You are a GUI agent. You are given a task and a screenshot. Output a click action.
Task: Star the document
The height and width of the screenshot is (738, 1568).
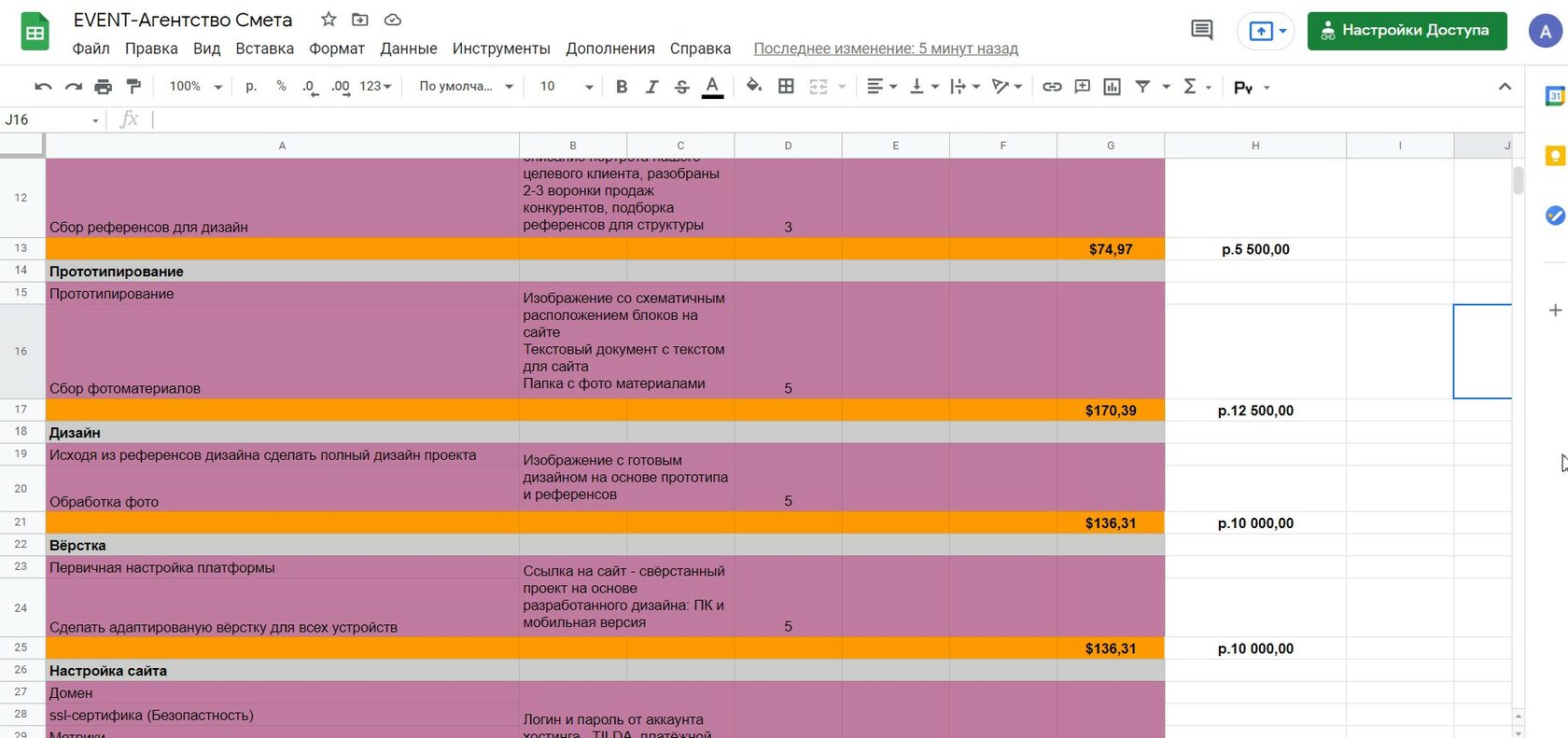coord(329,20)
